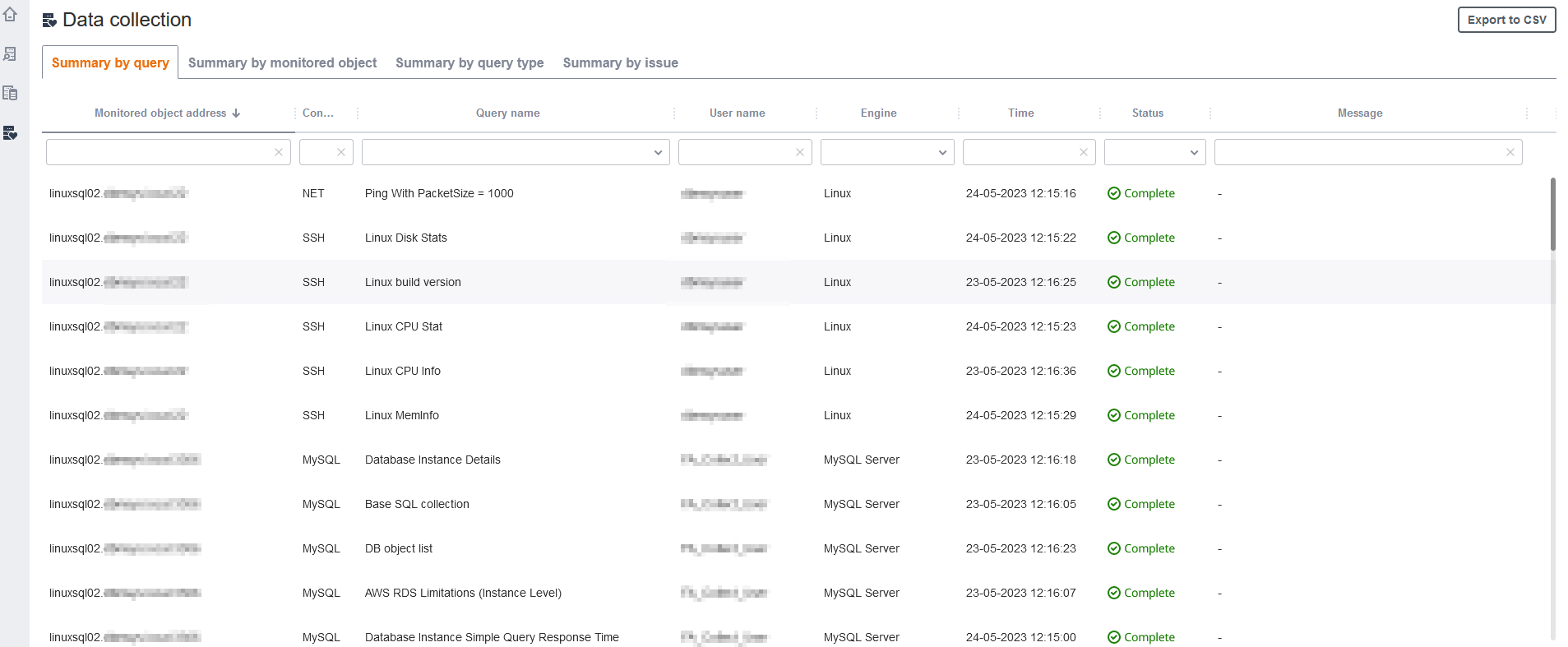Select the 'Base SQL collection' query cell

(x=417, y=504)
